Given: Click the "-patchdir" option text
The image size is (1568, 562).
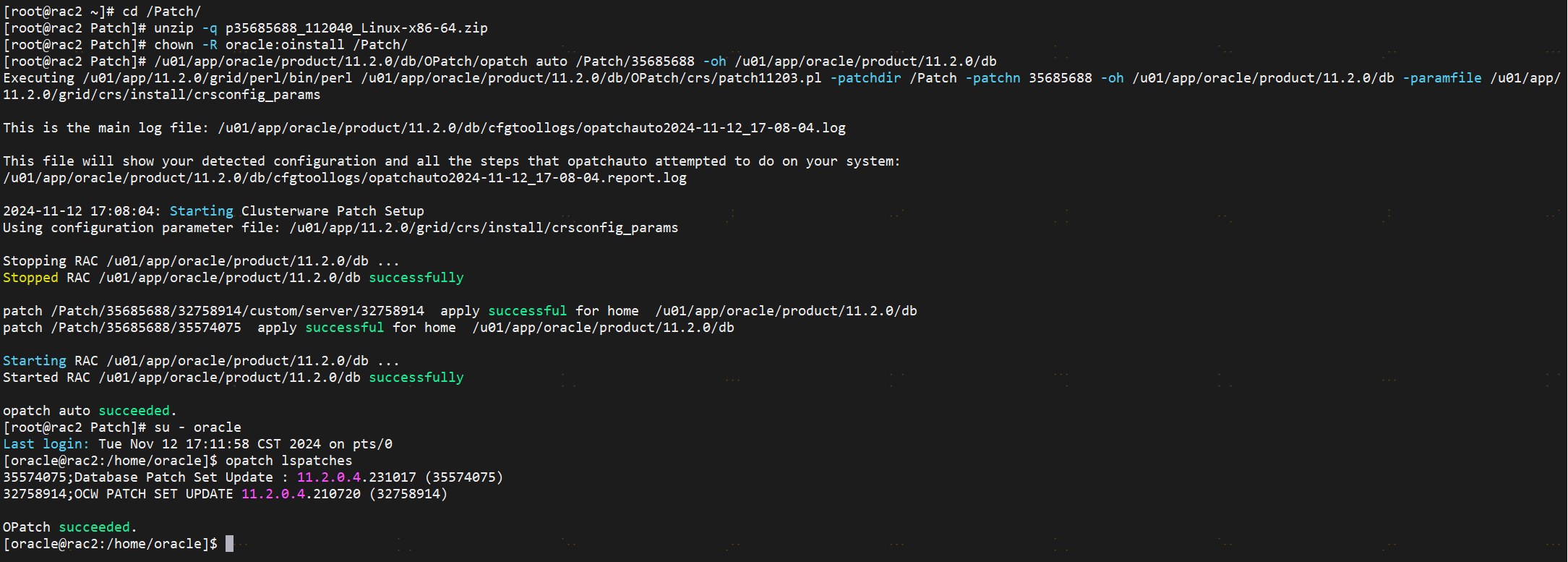Looking at the screenshot, I should [x=865, y=78].
